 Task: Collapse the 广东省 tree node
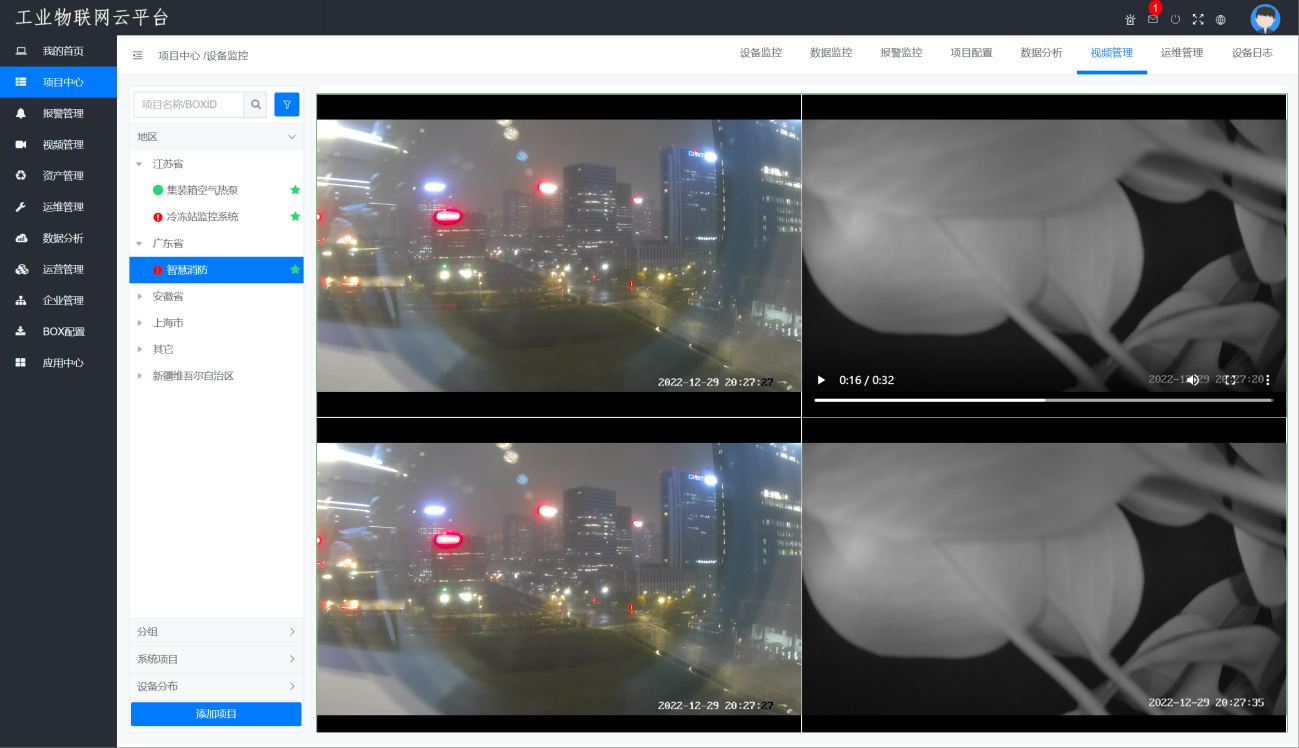pos(139,244)
